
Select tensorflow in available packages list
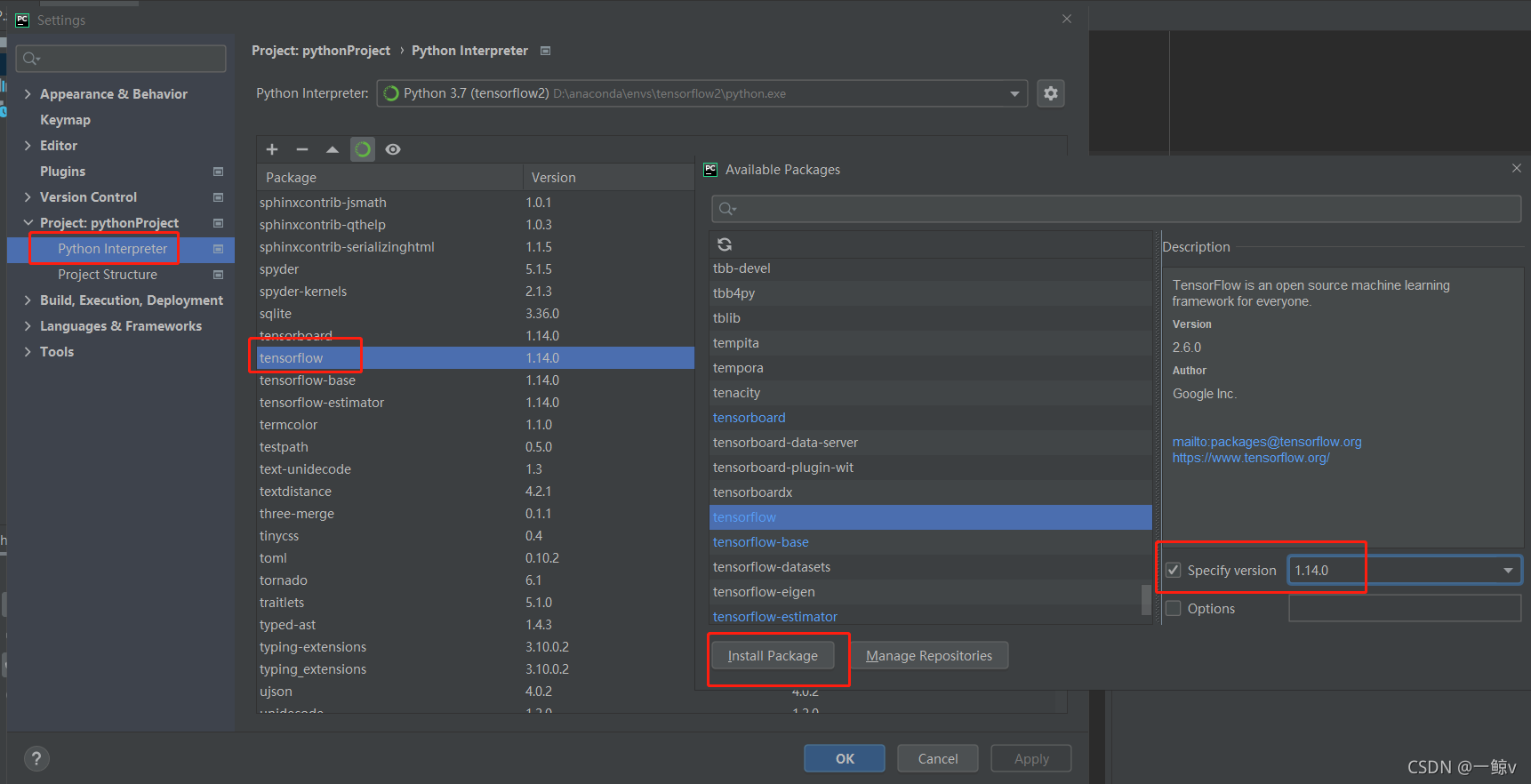click(x=930, y=517)
